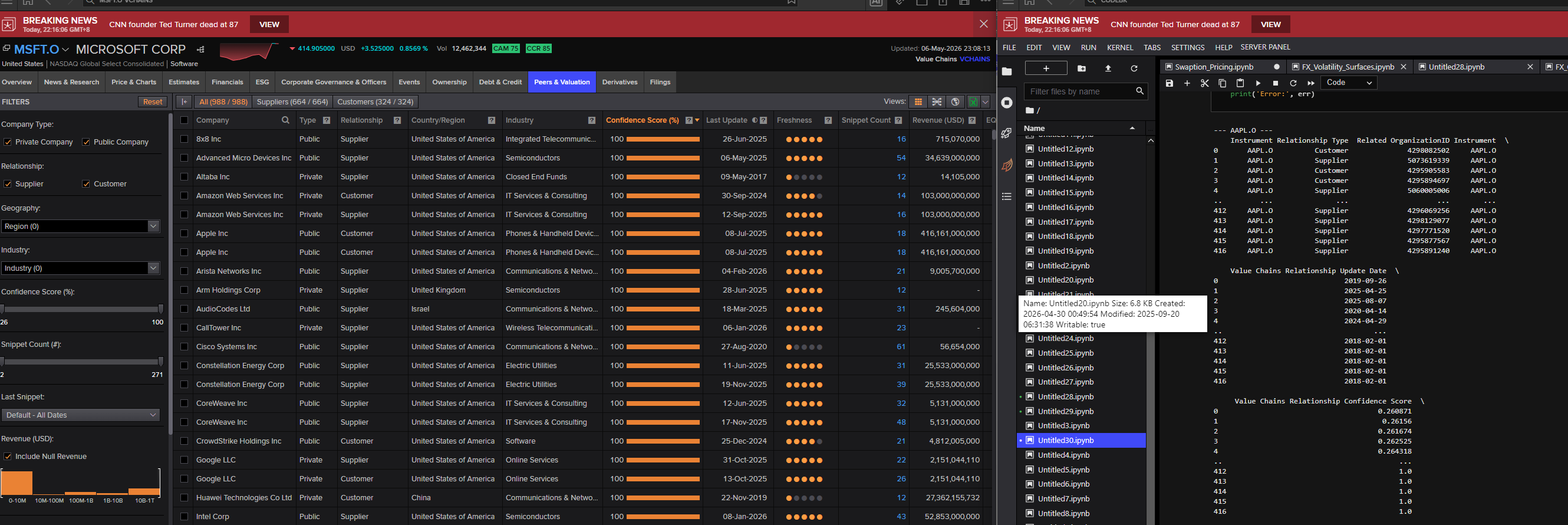Open Last Snippet Default - All Dates dropdown

tap(80, 415)
